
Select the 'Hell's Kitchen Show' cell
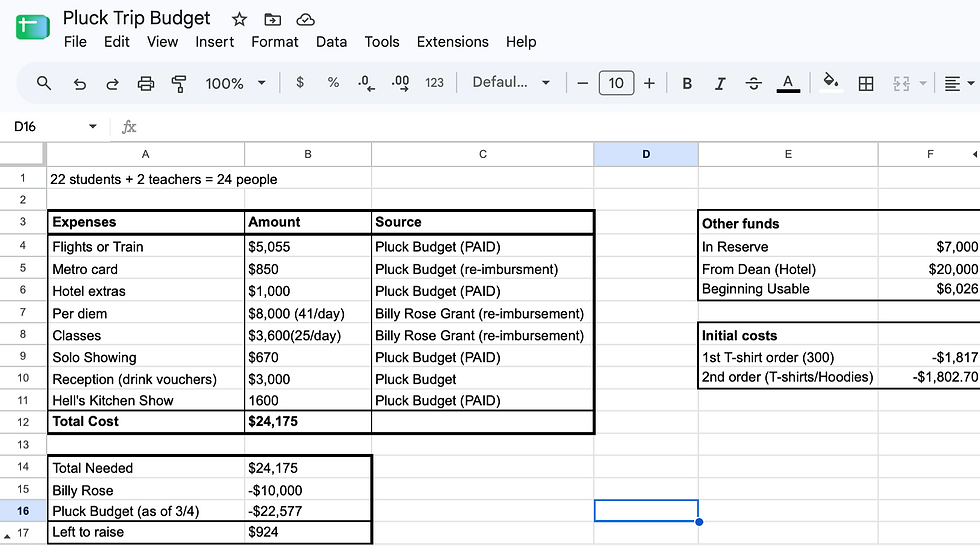146,400
